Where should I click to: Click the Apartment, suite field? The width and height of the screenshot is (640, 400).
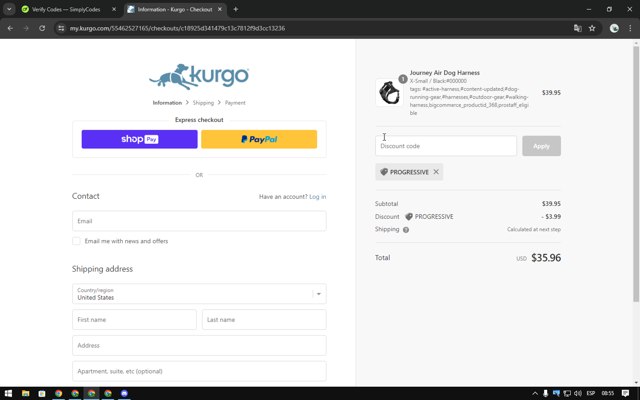pos(199,371)
